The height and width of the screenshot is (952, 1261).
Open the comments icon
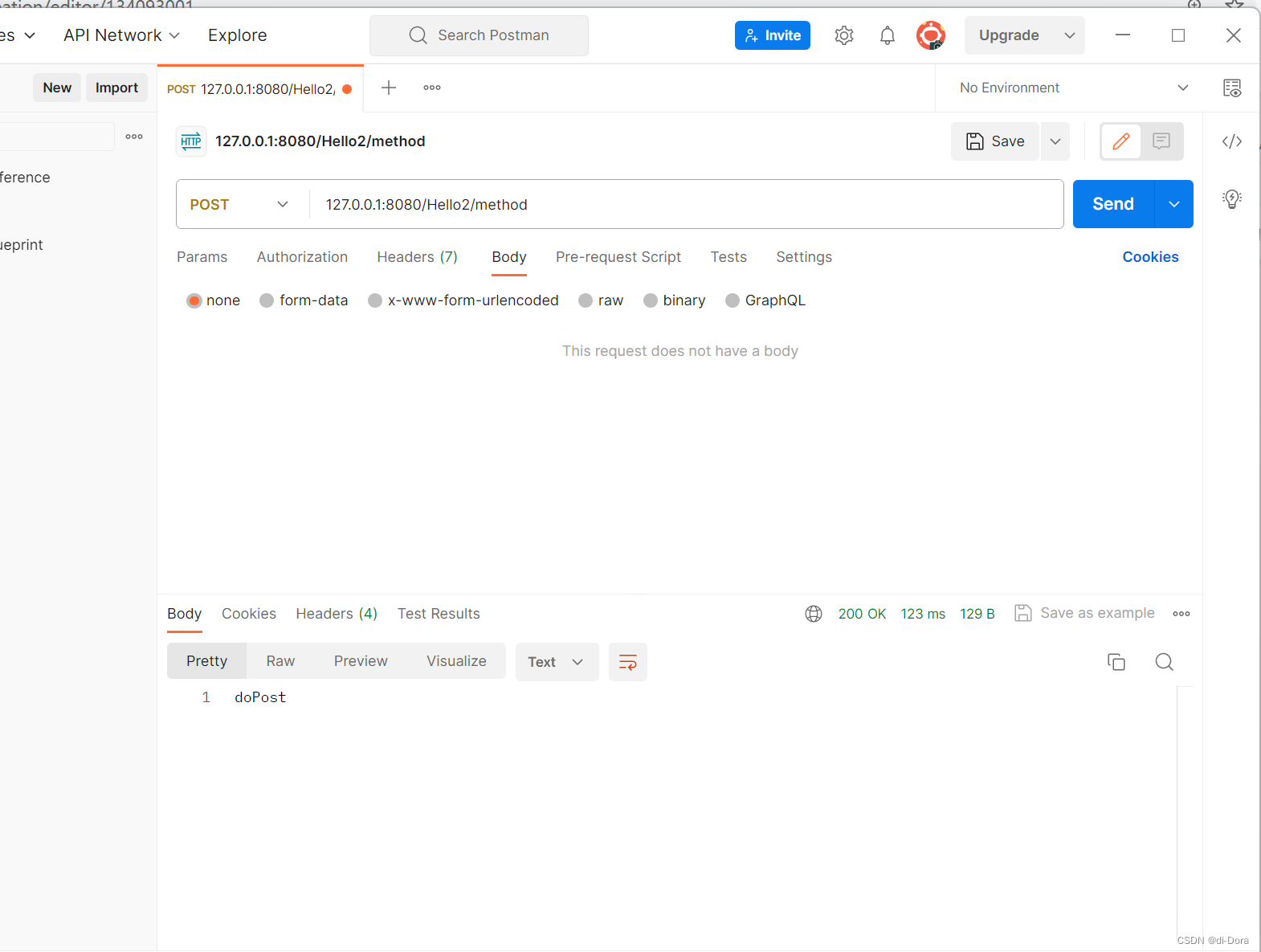pos(1161,141)
